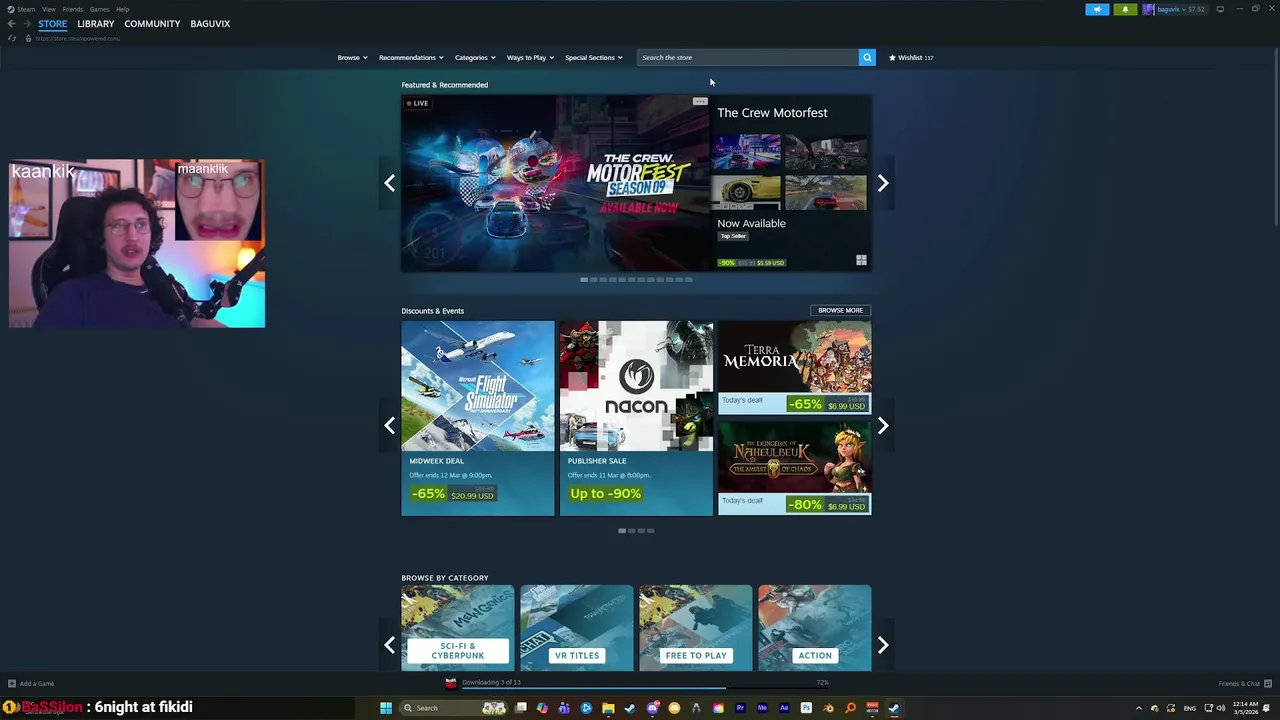
Task: Open the Dungeon of Naheulbeuk deal
Action: point(794,468)
